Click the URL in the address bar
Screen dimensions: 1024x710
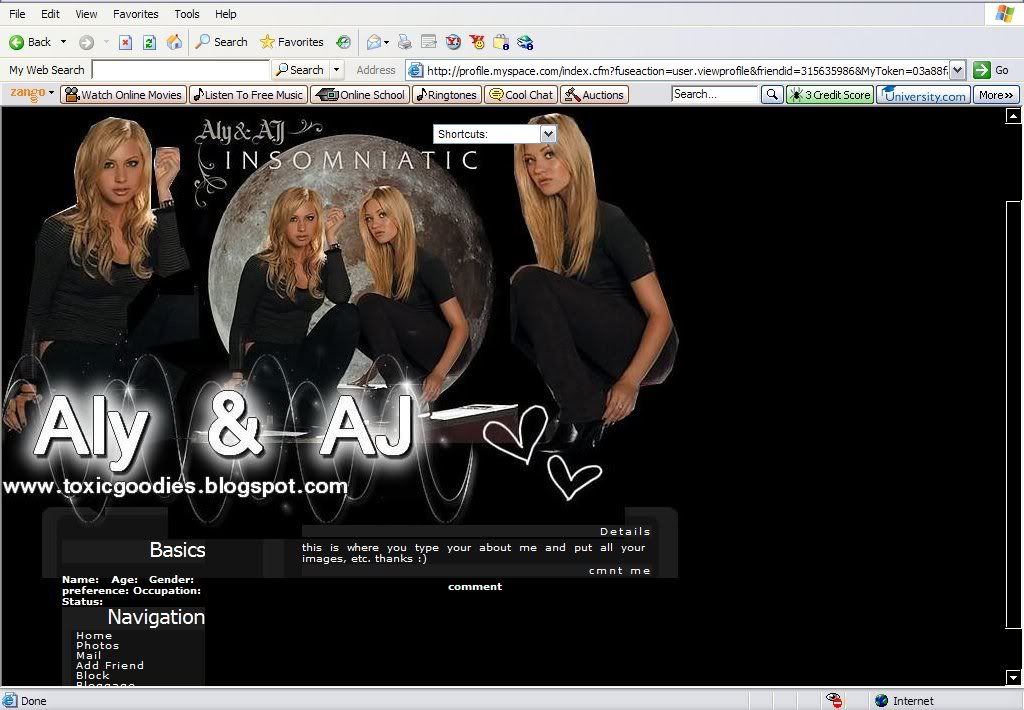687,71
